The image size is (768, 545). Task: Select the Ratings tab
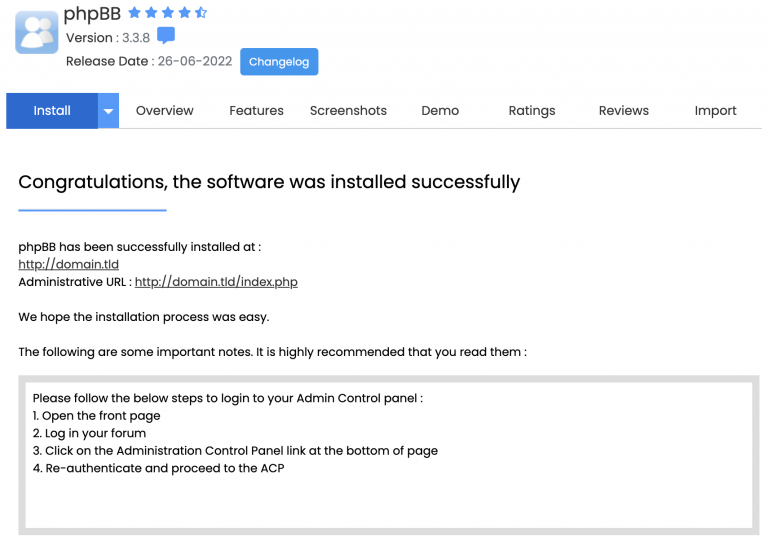click(x=532, y=111)
